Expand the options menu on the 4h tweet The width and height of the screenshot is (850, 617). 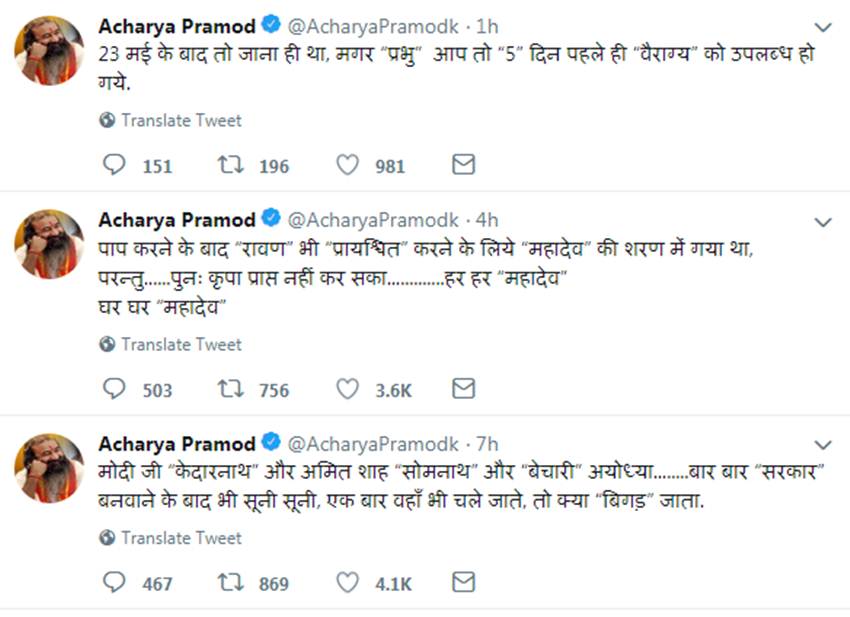tap(822, 221)
